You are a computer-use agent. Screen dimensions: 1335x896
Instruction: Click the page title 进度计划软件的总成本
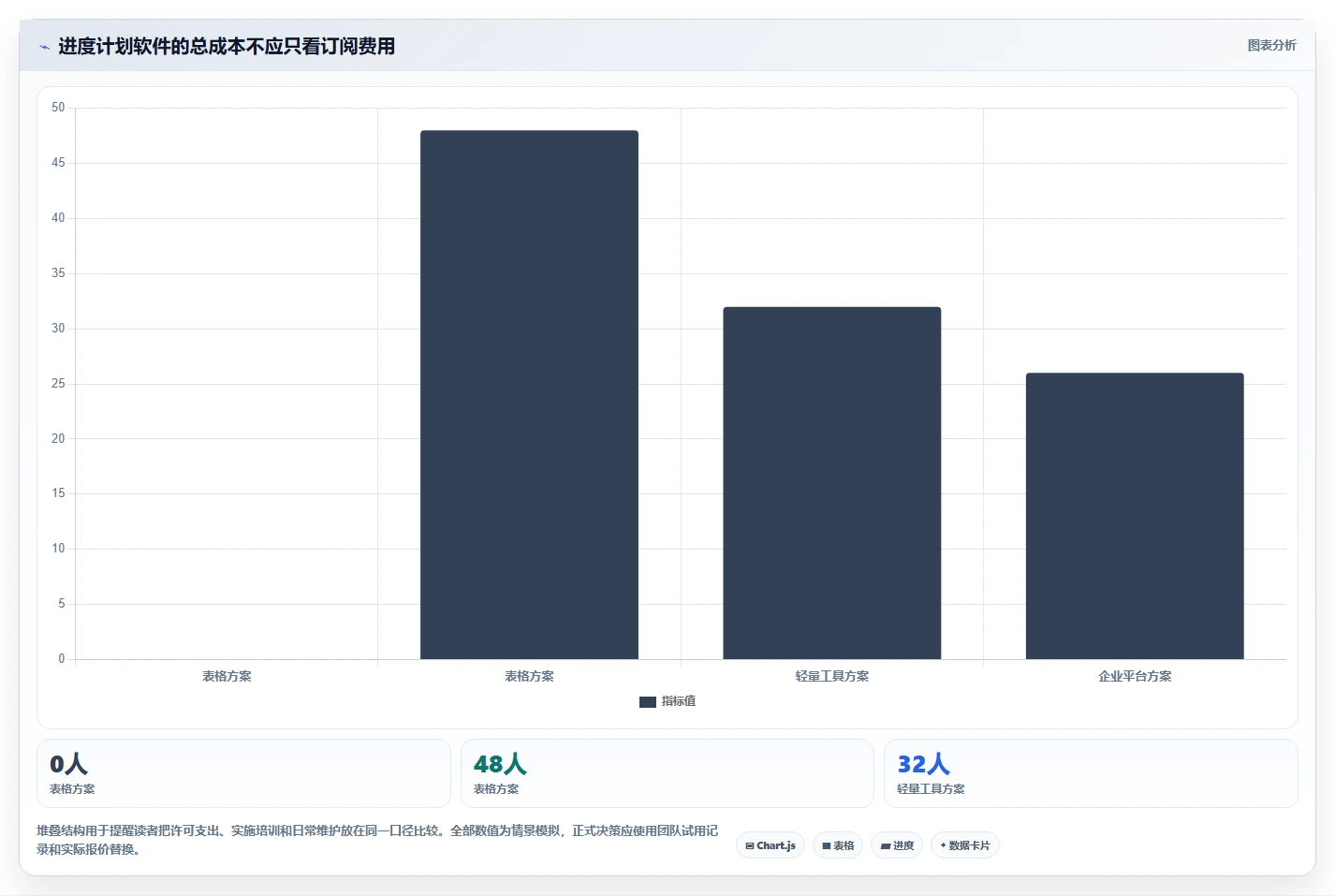click(x=227, y=46)
